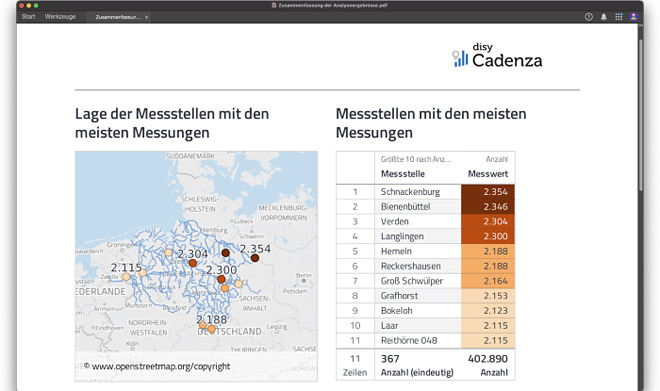Click the dark brown 2.346 value cell
660x391 pixels.
[x=488, y=207]
